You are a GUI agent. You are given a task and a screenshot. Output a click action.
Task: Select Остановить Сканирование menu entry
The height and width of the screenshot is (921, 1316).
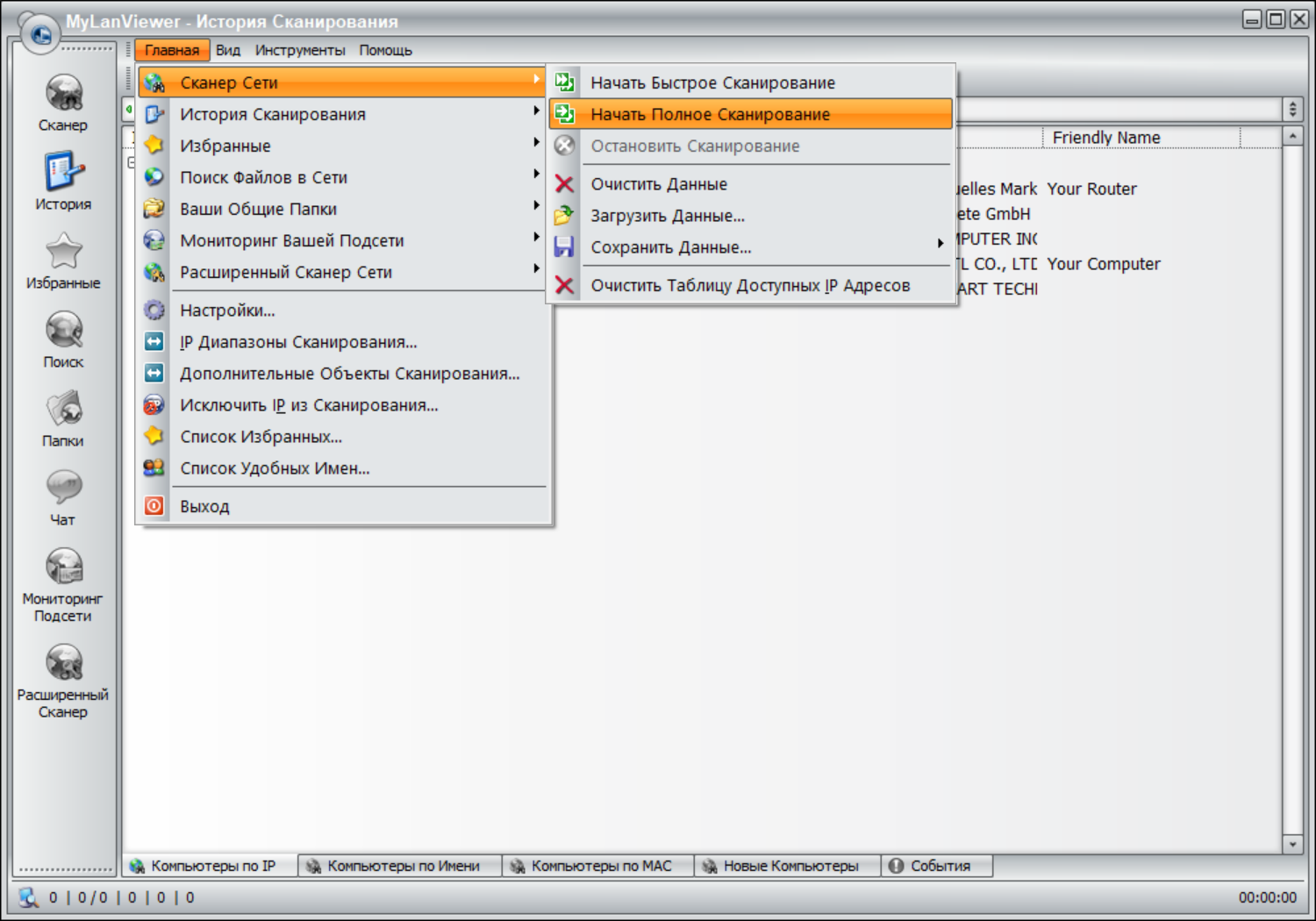pos(751,146)
